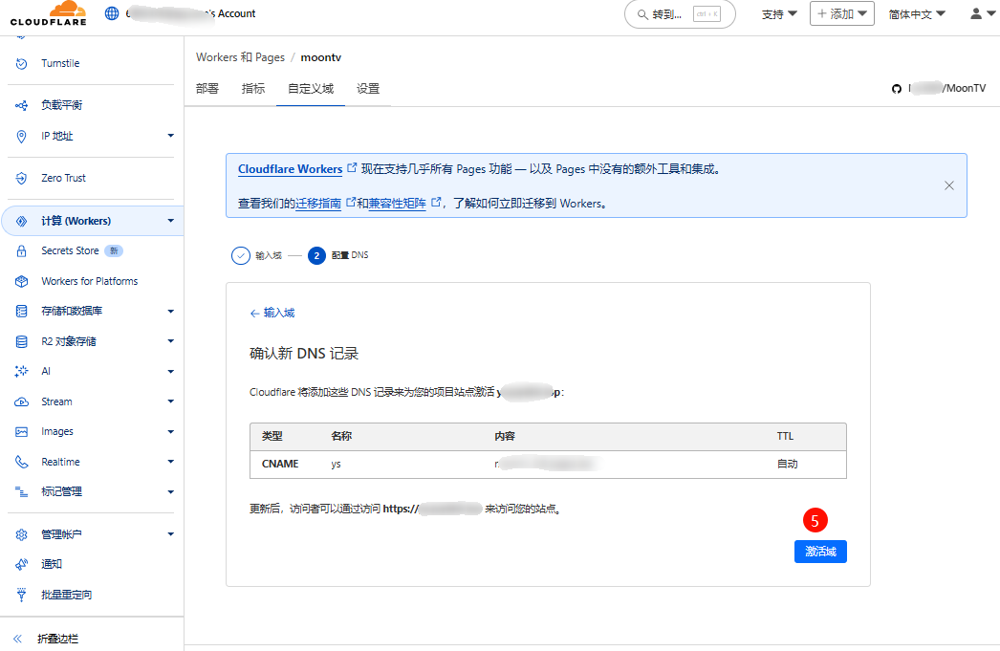Click the 转到 quick search field
Viewport: 1000px width, 651px height.
[679, 14]
